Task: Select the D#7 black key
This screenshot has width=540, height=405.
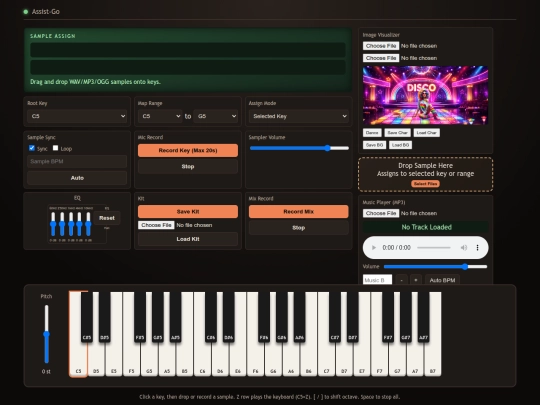Action: (x=352, y=317)
